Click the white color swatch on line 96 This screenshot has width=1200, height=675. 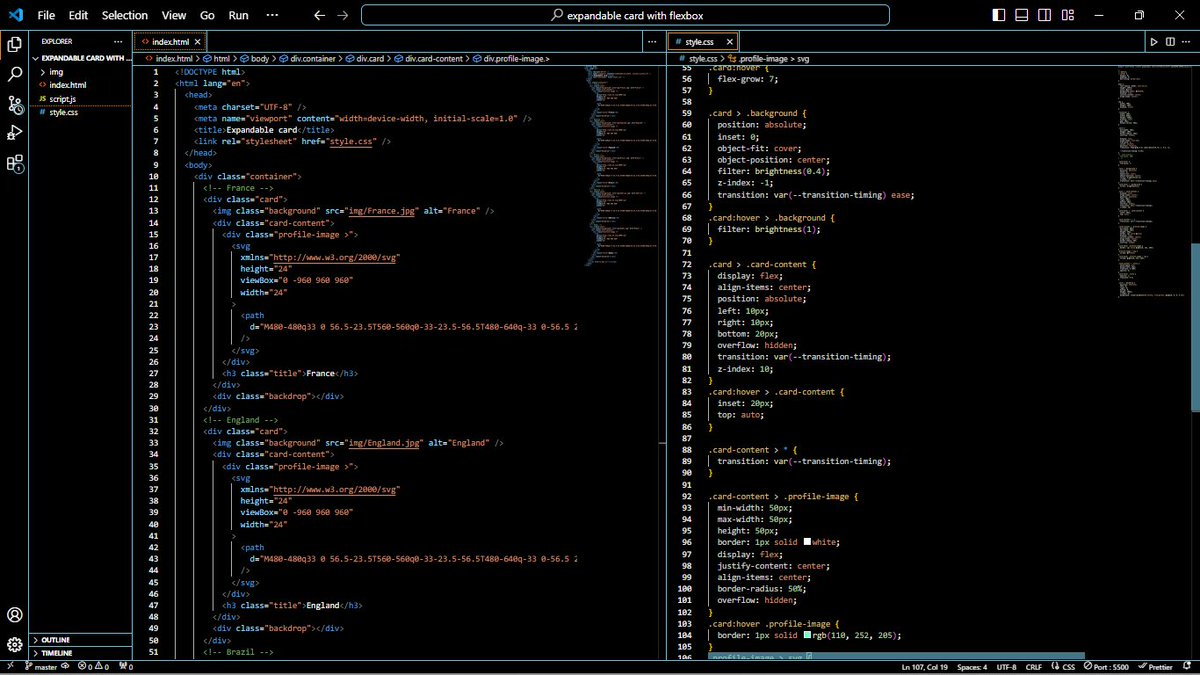coord(808,542)
